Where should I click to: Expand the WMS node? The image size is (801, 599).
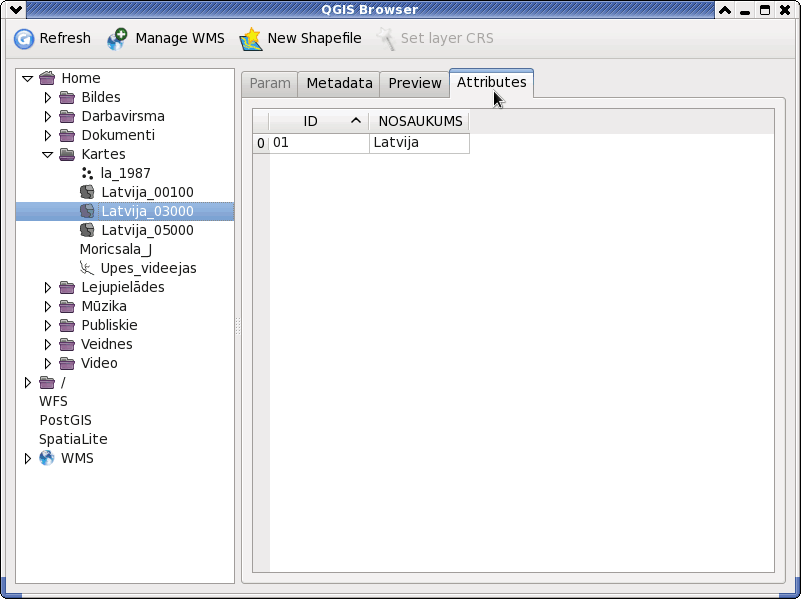[28, 458]
